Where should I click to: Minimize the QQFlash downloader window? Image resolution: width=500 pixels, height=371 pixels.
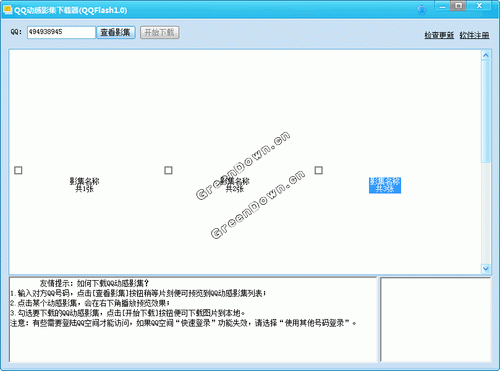coord(442,6)
